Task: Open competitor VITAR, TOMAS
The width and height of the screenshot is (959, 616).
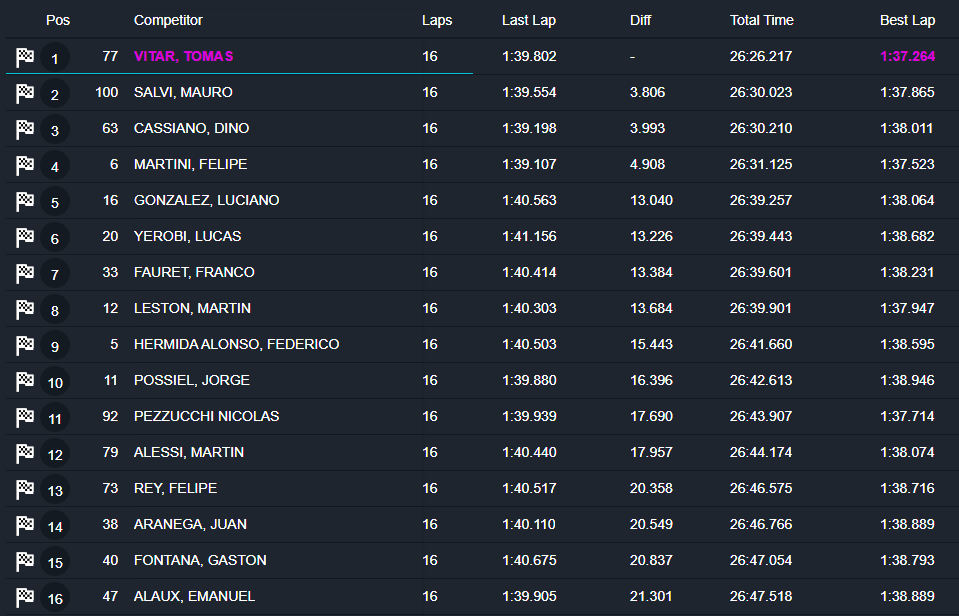Action: click(x=183, y=56)
